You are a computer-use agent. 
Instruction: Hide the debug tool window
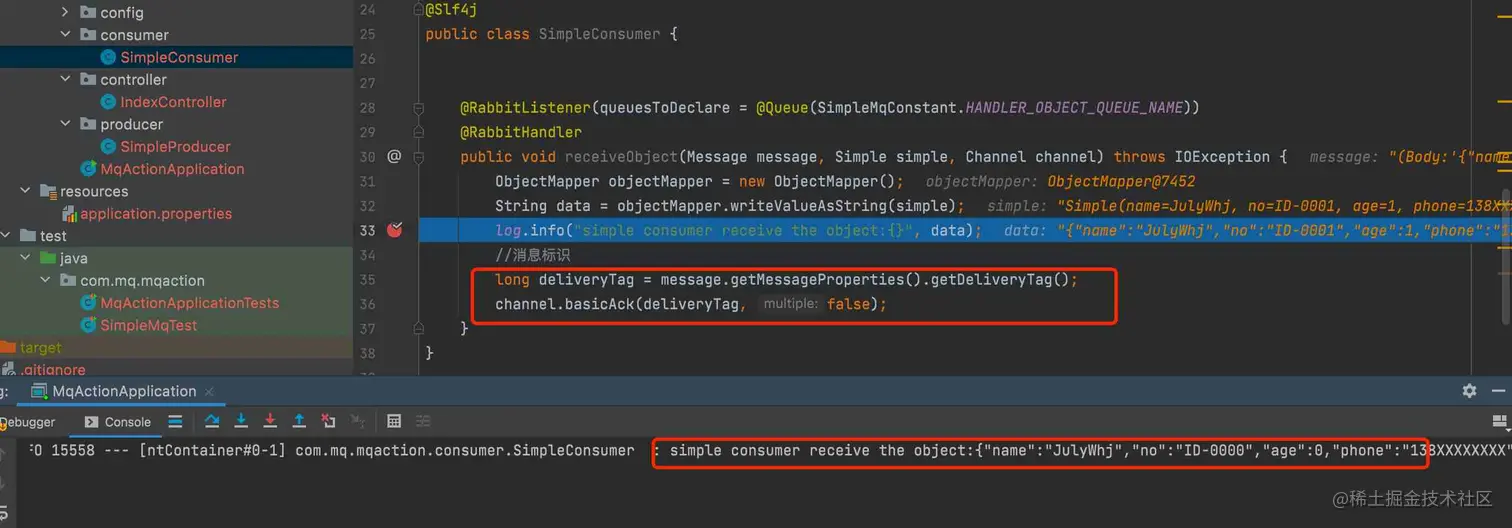[x=1500, y=391]
